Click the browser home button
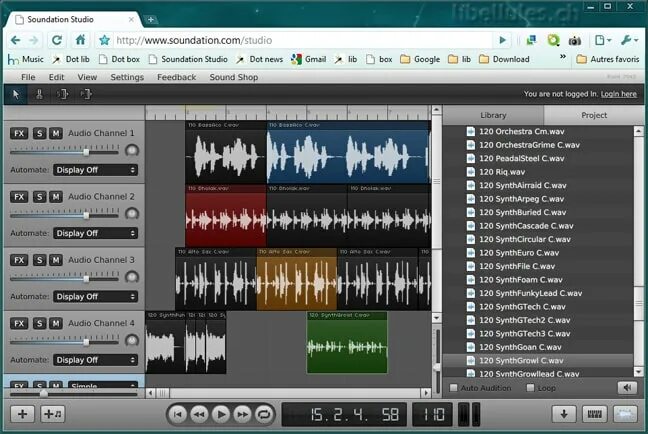This screenshot has width=648, height=434. tap(80, 40)
